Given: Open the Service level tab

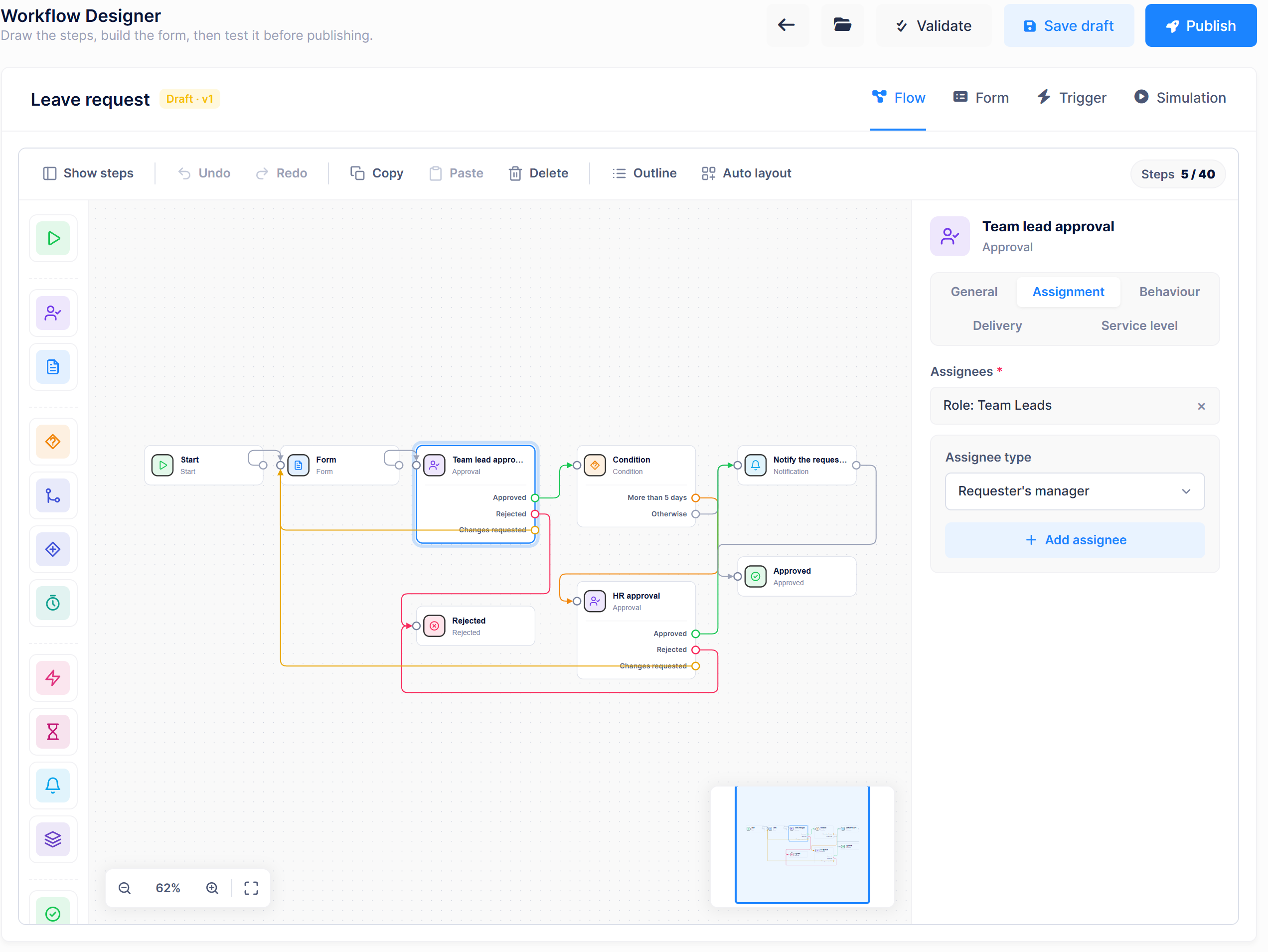Looking at the screenshot, I should click(1139, 325).
